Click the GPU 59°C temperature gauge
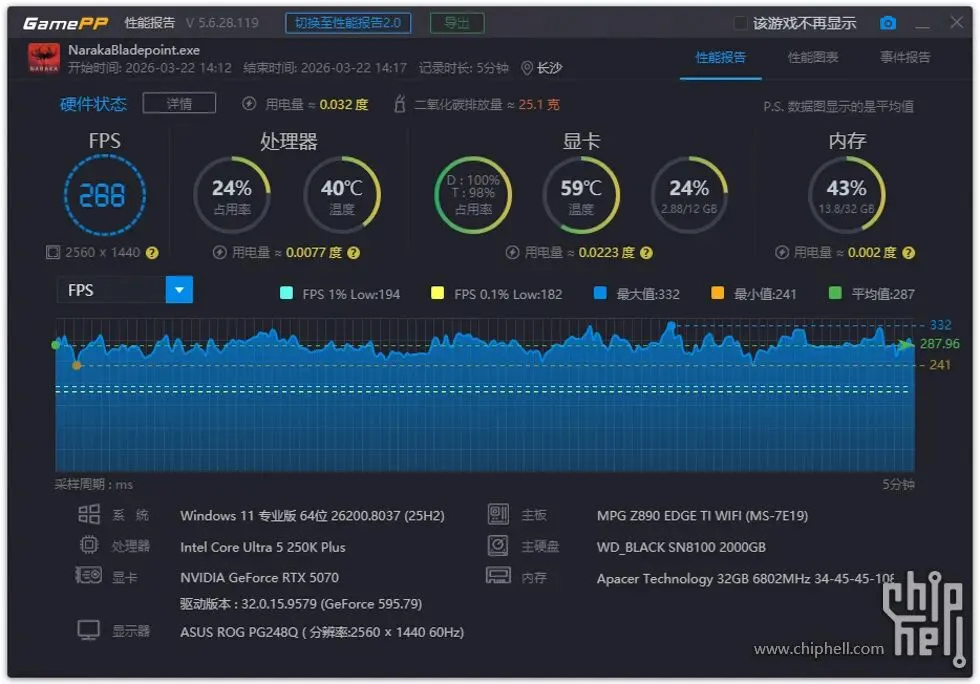 [x=581, y=195]
